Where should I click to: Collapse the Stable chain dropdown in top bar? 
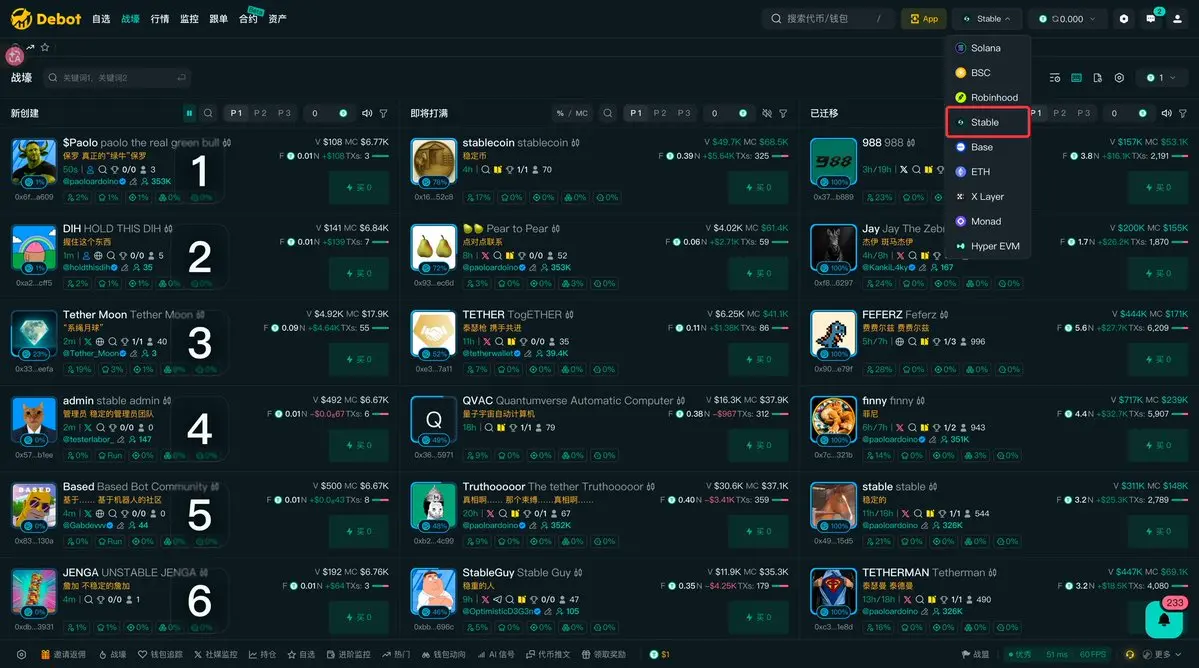point(987,18)
